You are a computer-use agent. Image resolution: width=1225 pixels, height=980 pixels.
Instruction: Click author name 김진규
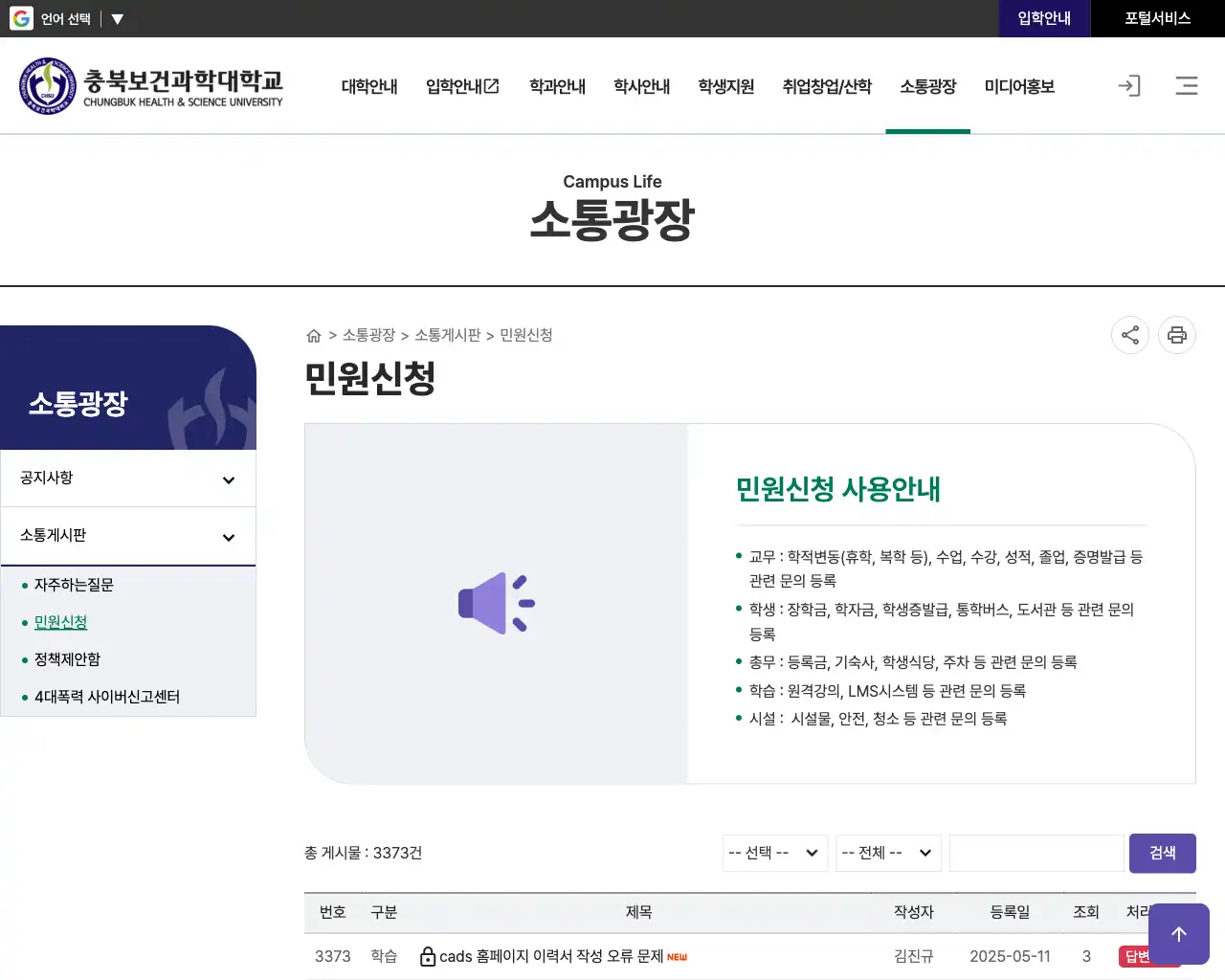[914, 956]
